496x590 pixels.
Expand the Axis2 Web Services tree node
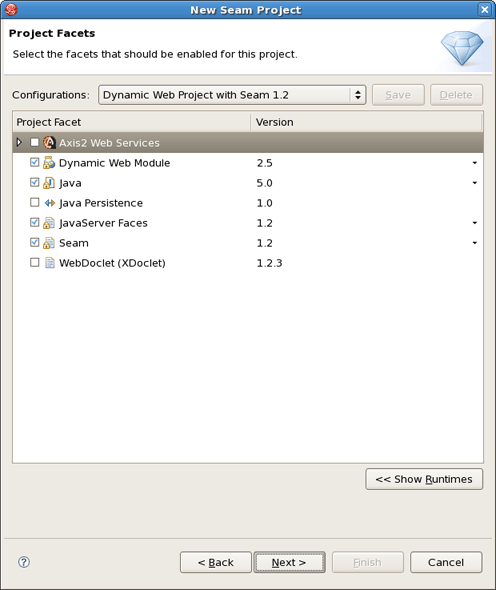coord(19,142)
